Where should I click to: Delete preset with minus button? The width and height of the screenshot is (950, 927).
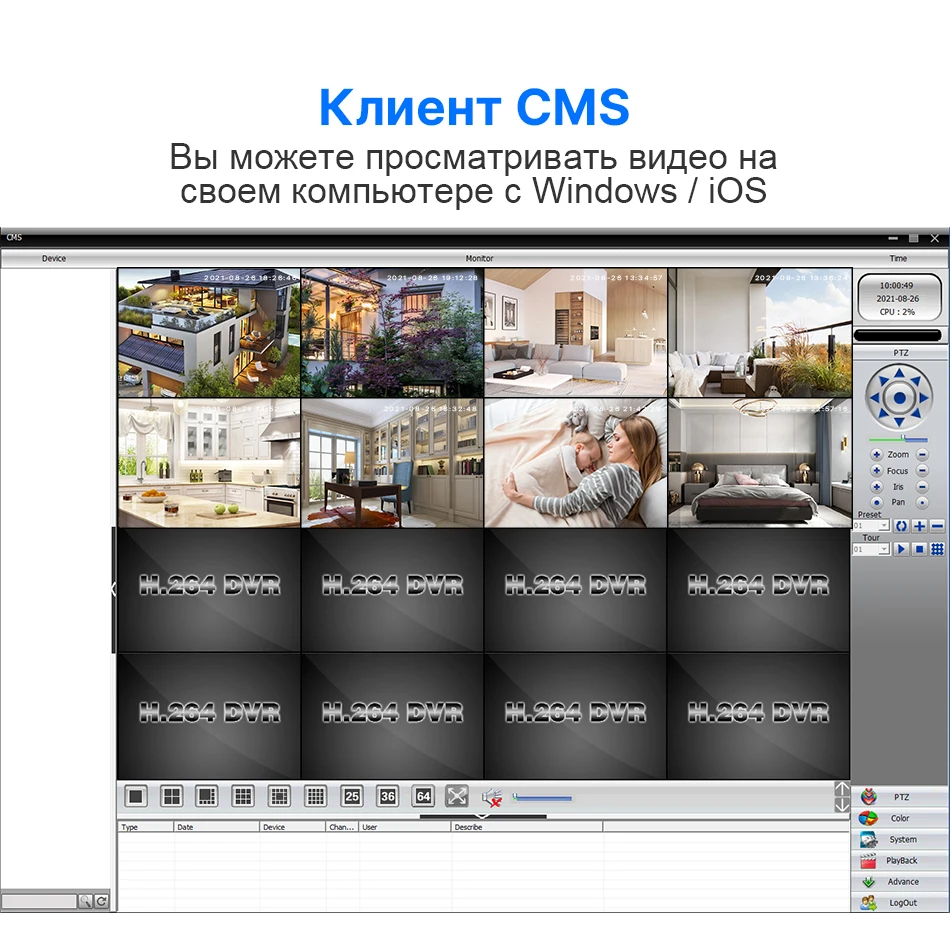click(937, 526)
